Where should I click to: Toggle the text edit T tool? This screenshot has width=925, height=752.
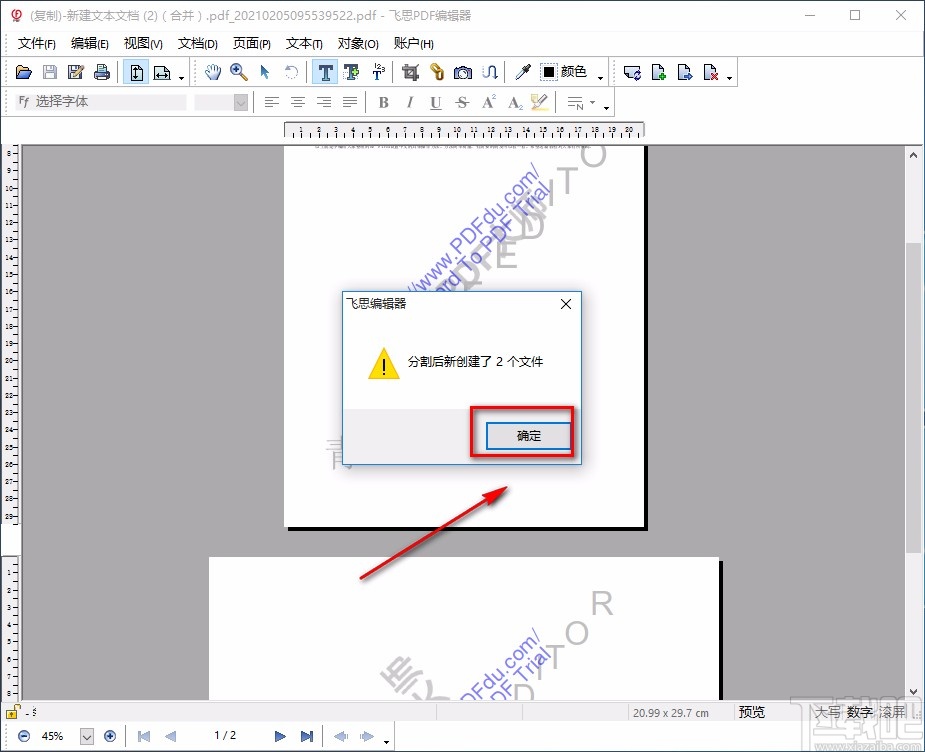click(325, 73)
